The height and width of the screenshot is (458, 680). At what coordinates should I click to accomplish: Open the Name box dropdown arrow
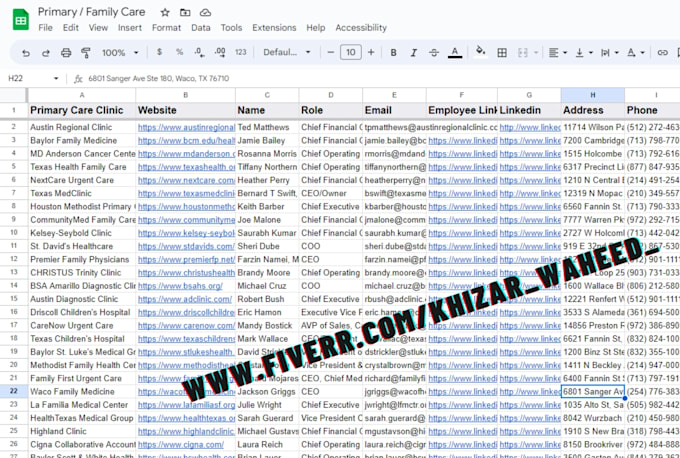(x=56, y=79)
